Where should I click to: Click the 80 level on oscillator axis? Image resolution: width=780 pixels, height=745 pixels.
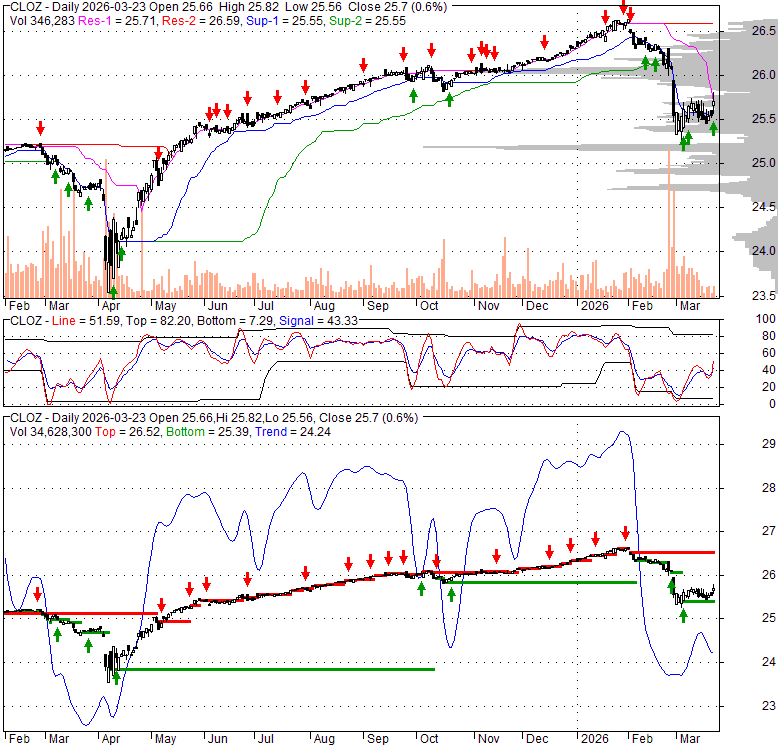point(769,336)
